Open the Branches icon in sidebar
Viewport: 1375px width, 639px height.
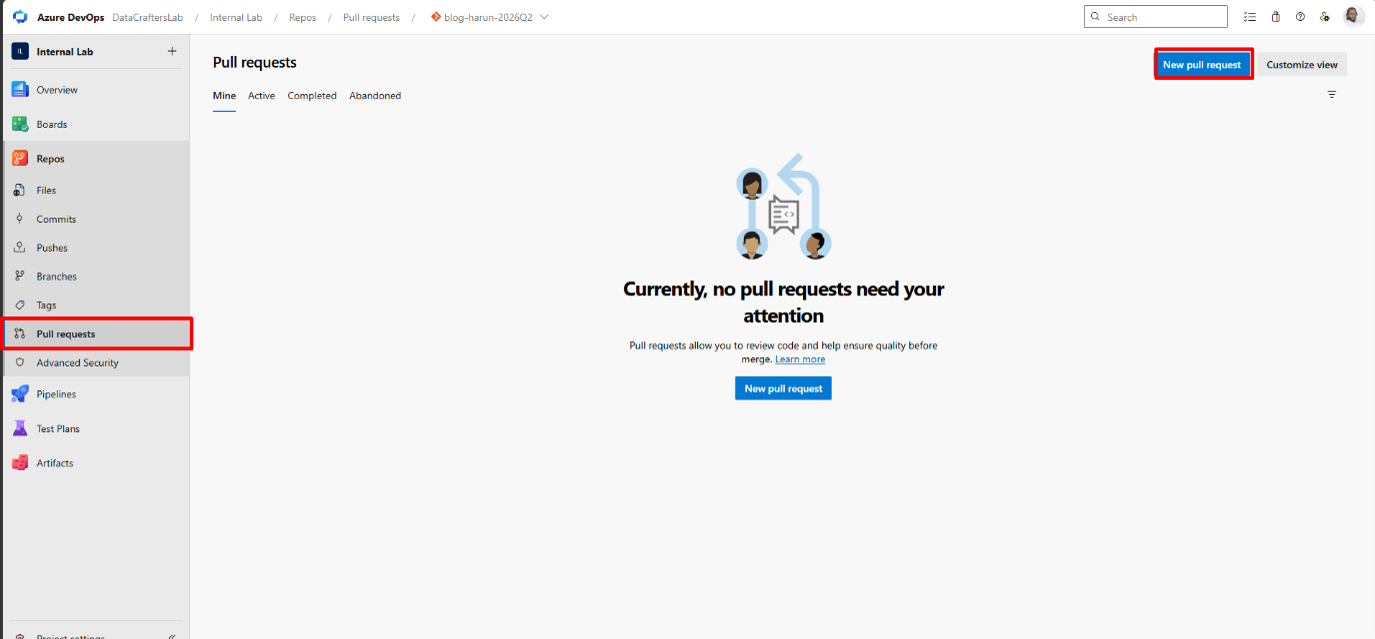[19, 276]
